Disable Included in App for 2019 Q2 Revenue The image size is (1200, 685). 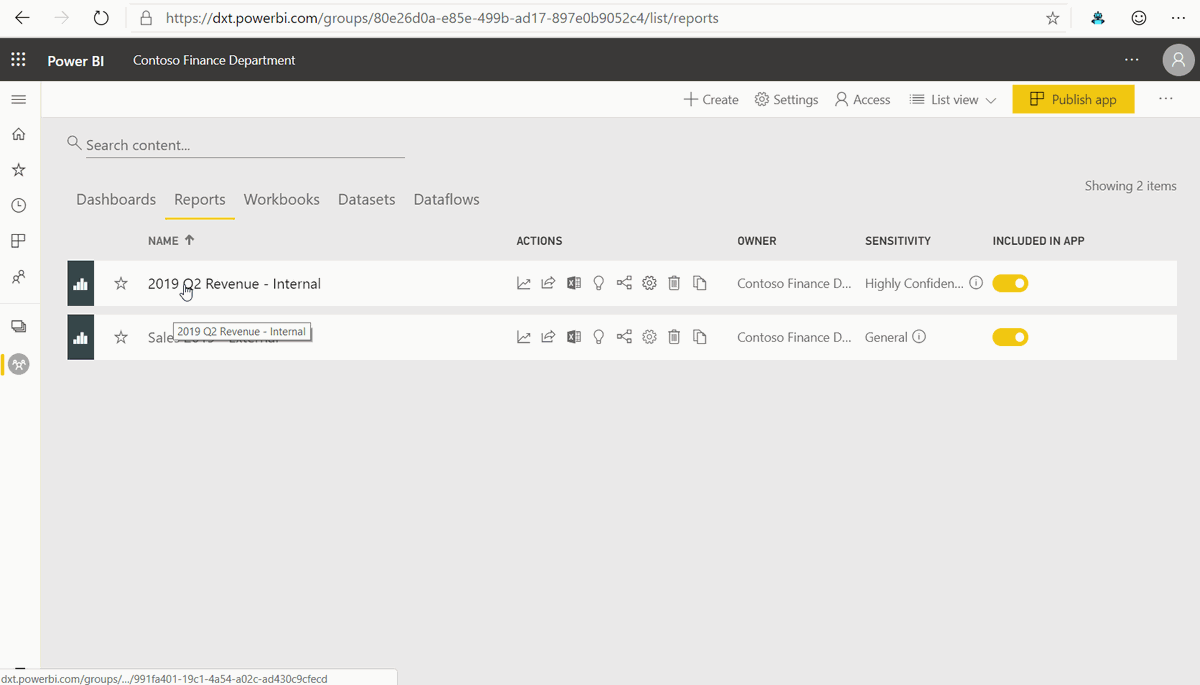click(x=1010, y=283)
